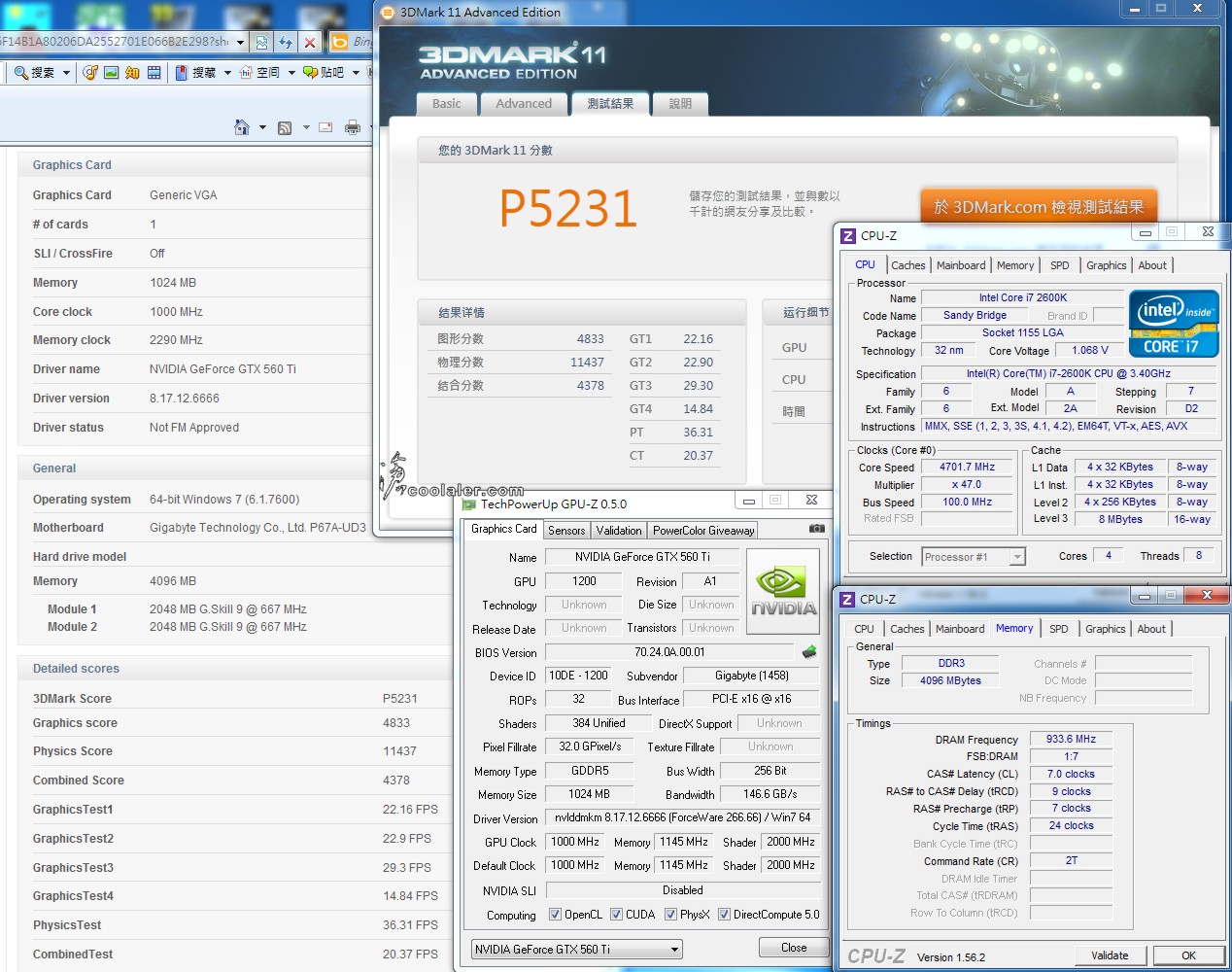The height and width of the screenshot is (972, 1232).
Task: Click the 搜藏 bookmark icon
Action: tap(182, 72)
